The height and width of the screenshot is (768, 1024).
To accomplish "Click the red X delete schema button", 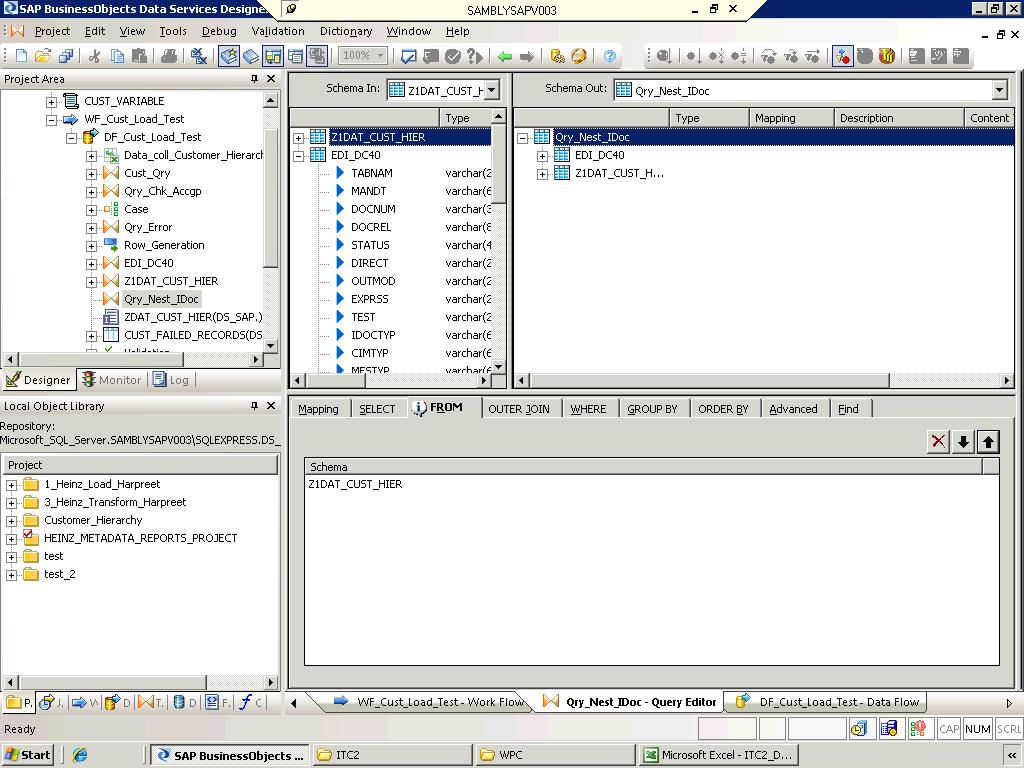I will [938, 442].
